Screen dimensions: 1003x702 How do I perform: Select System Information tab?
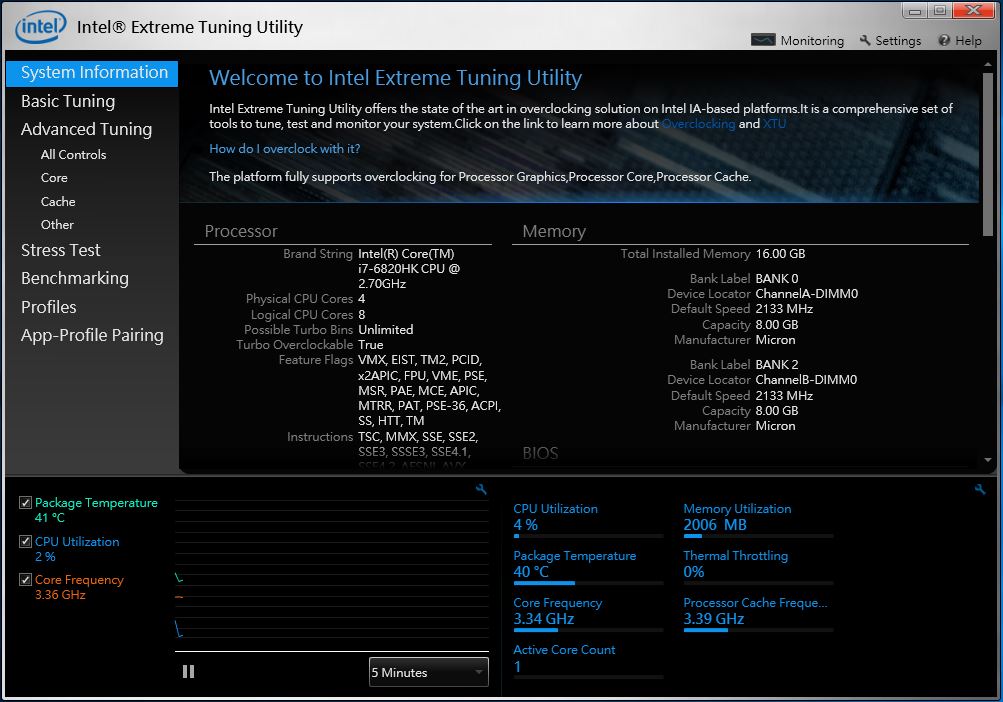tap(92, 72)
